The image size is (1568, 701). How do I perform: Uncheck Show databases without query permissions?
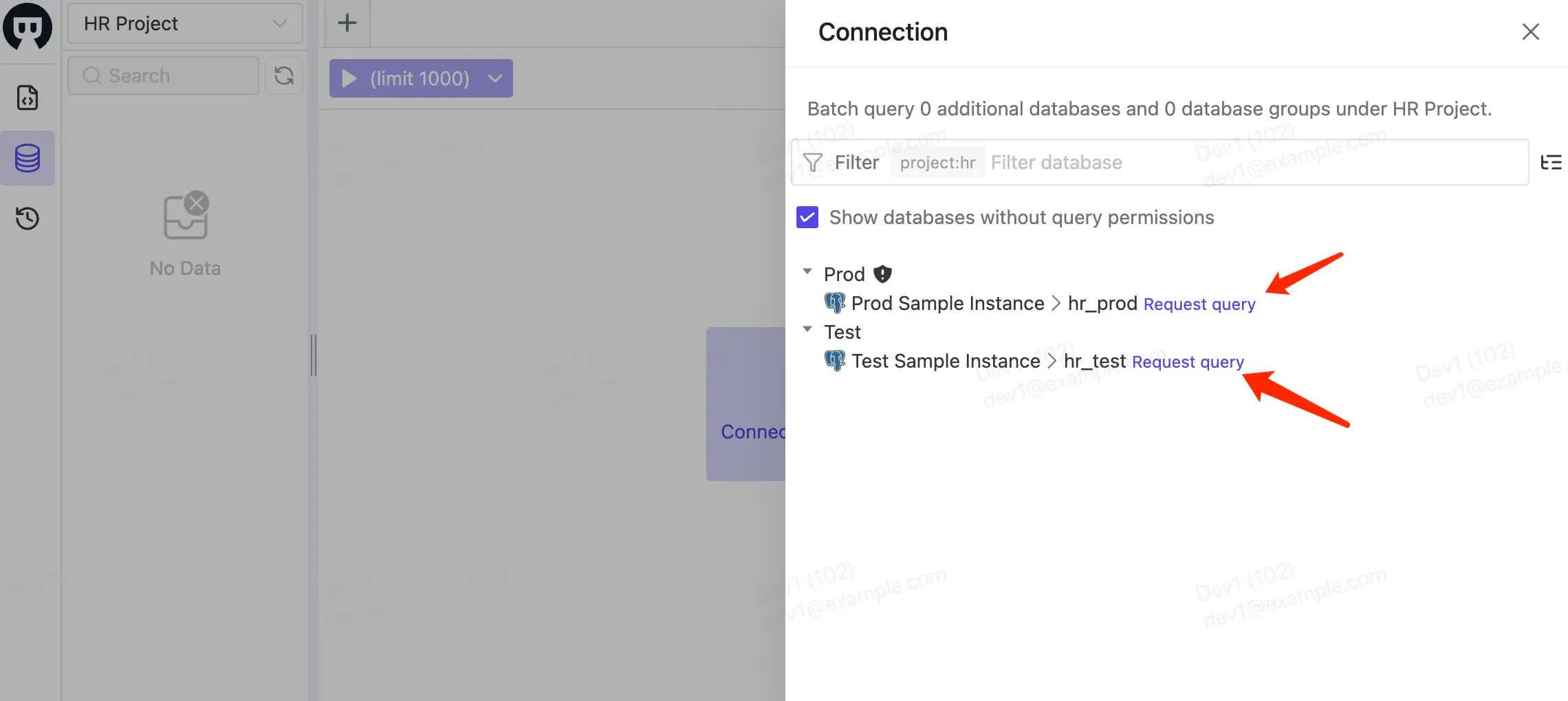[x=807, y=217]
